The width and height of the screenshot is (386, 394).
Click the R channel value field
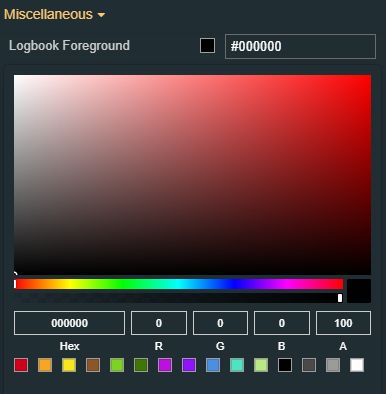tap(159, 323)
